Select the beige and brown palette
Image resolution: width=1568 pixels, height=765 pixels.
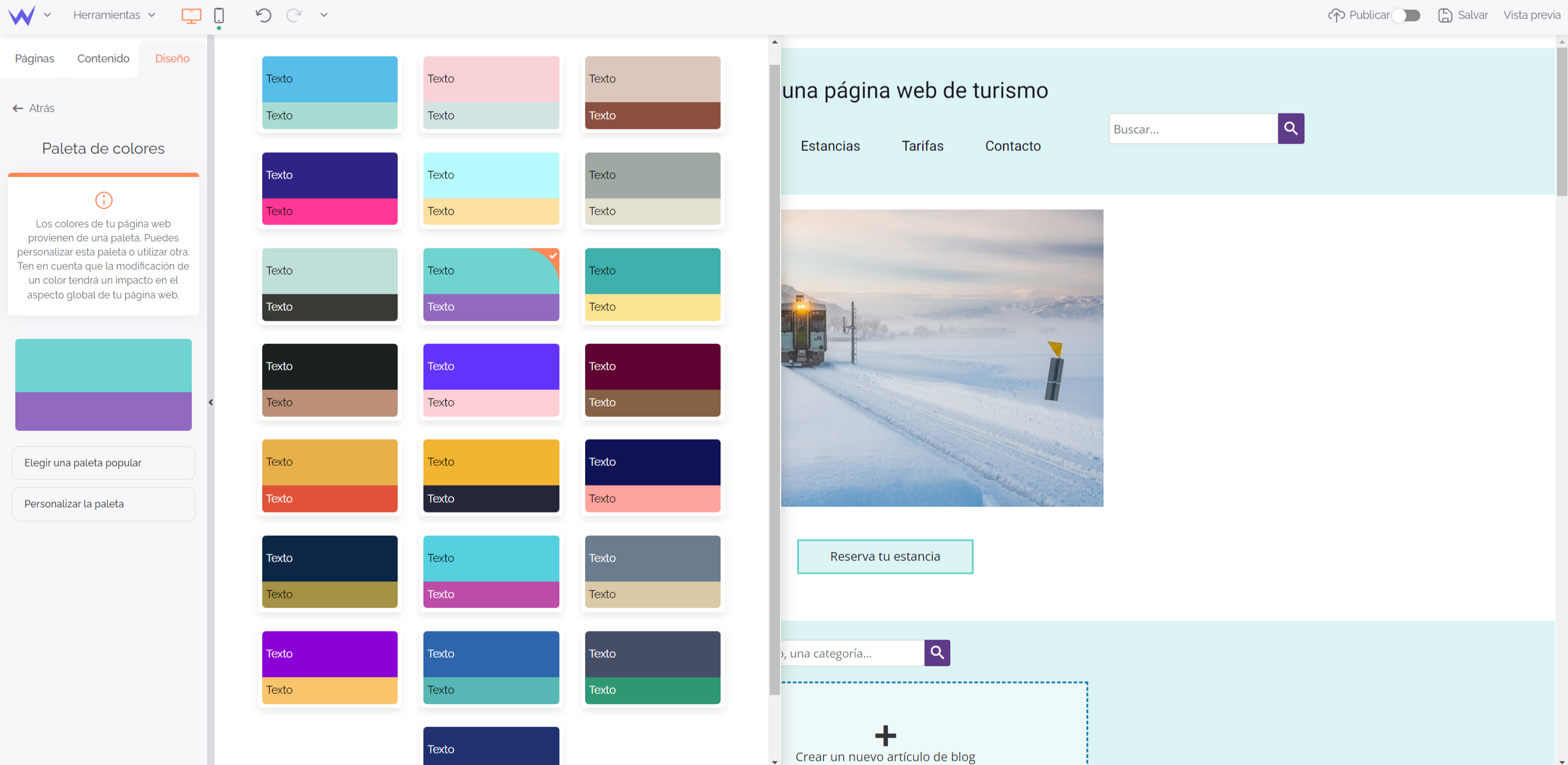tap(653, 93)
